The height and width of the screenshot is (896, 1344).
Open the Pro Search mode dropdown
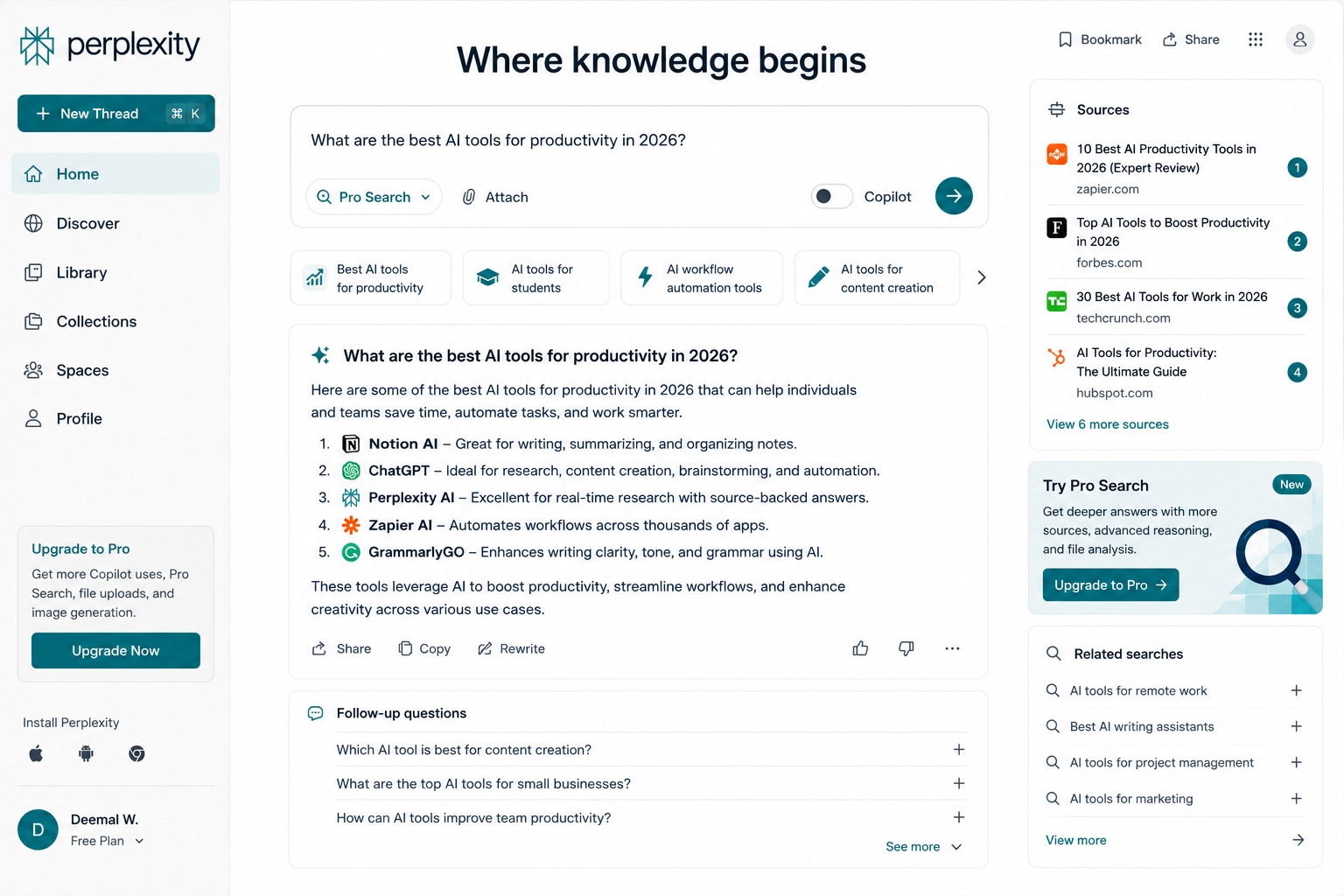[x=374, y=197]
